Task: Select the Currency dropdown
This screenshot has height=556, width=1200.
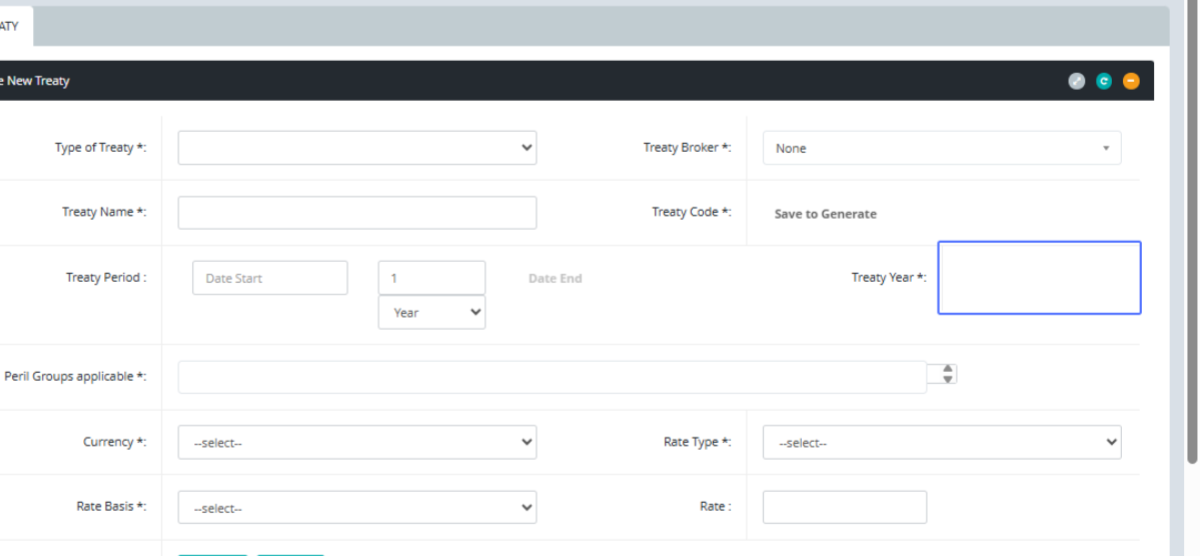Action: point(357,442)
